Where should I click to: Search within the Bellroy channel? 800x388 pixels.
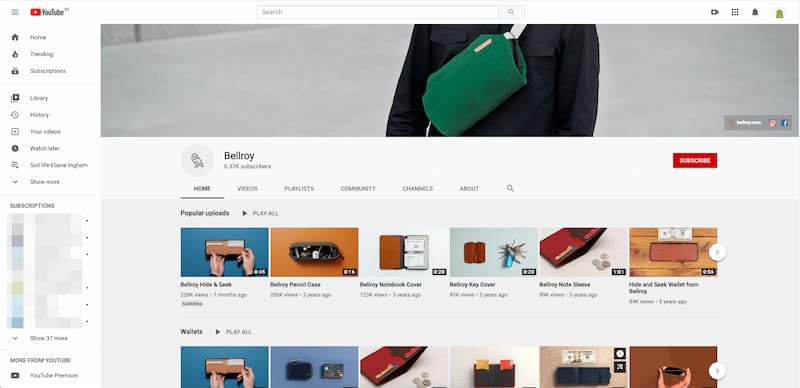(x=510, y=188)
